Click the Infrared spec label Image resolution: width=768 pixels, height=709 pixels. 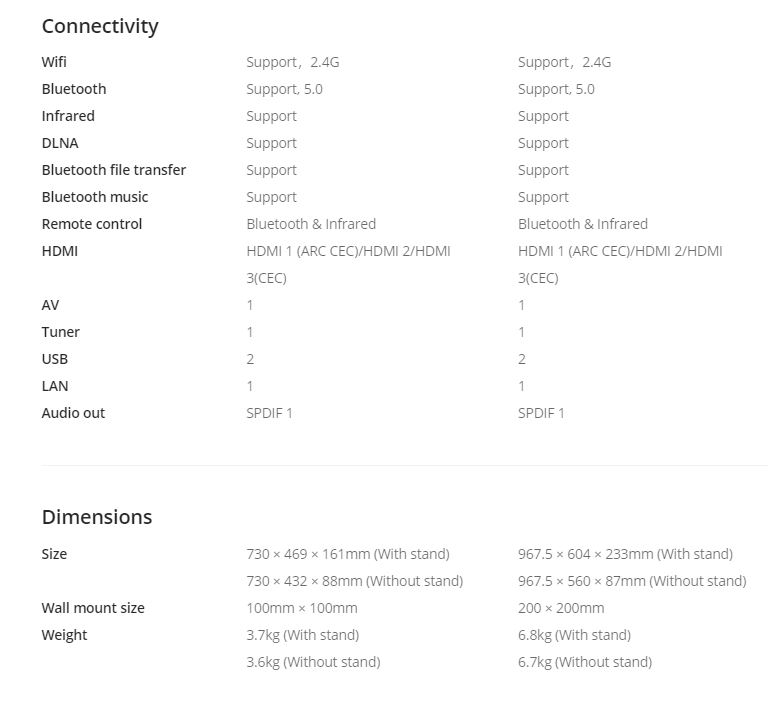point(68,116)
